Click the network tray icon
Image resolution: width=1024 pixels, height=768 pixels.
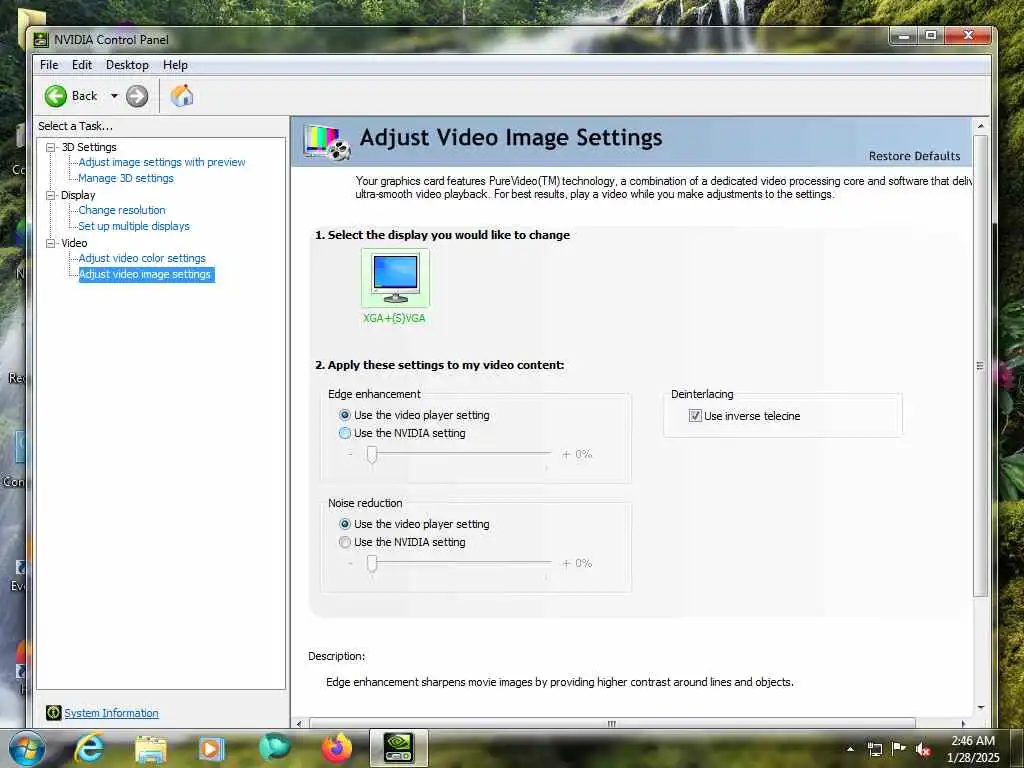[874, 749]
